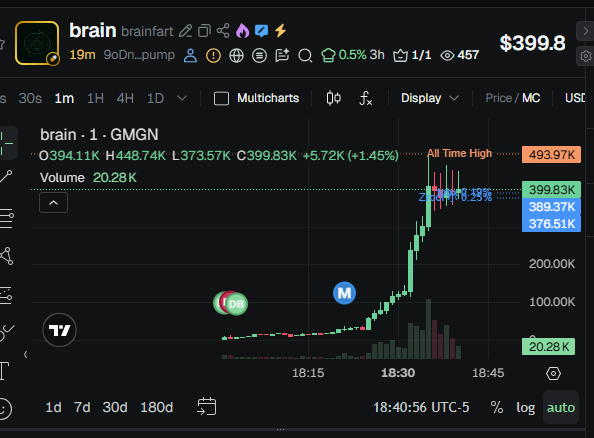Select the 1D timeframe
The width and height of the screenshot is (594, 438).
point(155,99)
